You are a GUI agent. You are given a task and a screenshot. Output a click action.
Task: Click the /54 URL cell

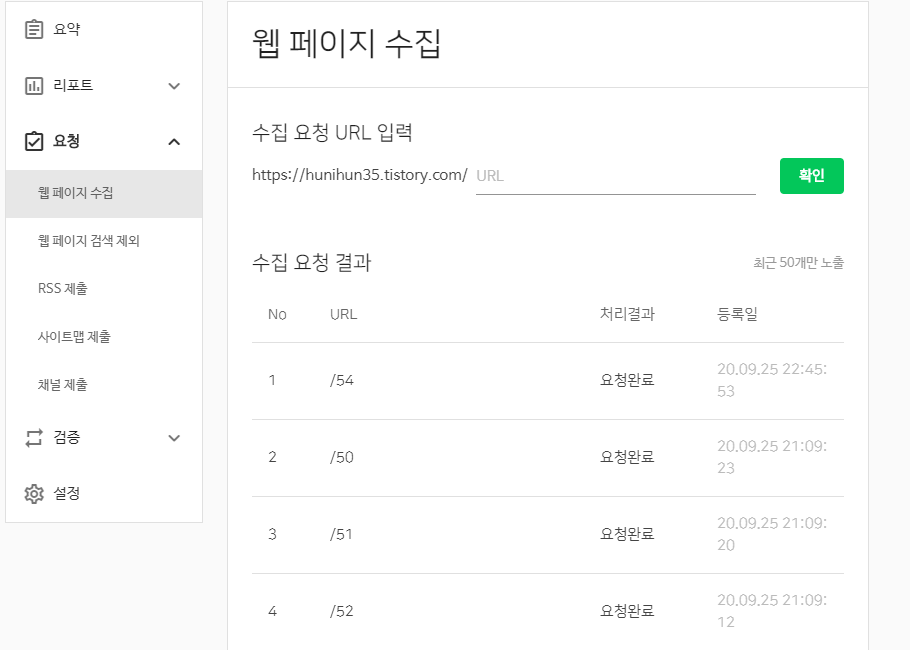(342, 381)
